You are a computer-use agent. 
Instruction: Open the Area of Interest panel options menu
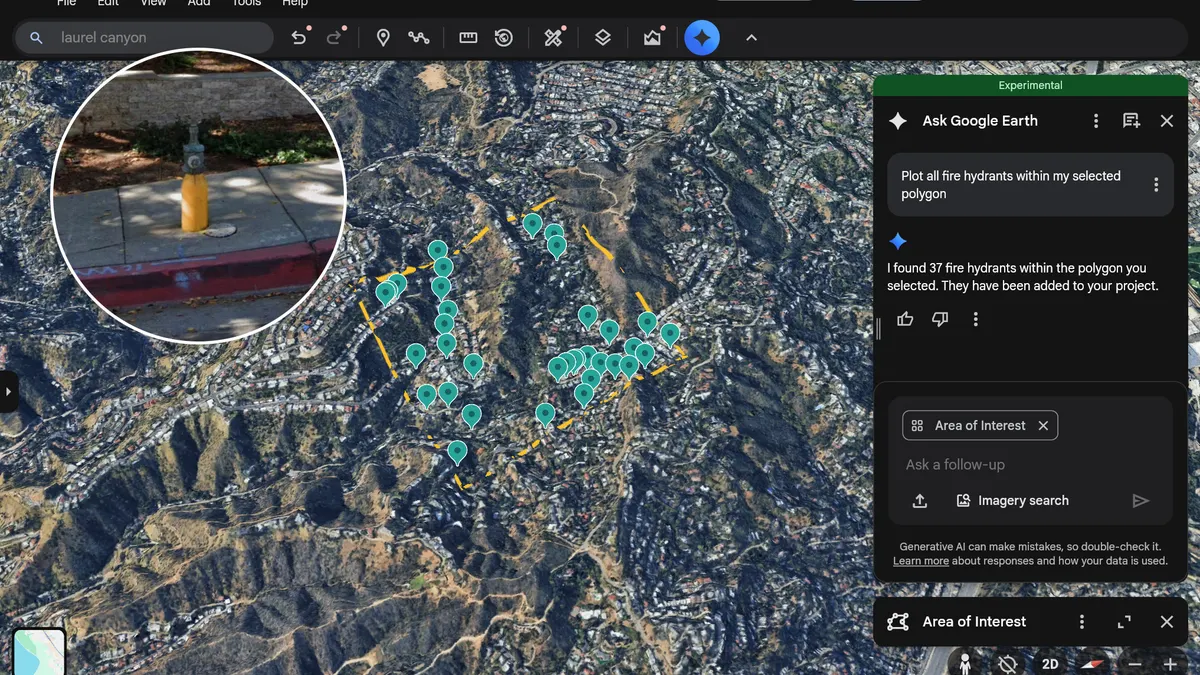click(x=1081, y=621)
